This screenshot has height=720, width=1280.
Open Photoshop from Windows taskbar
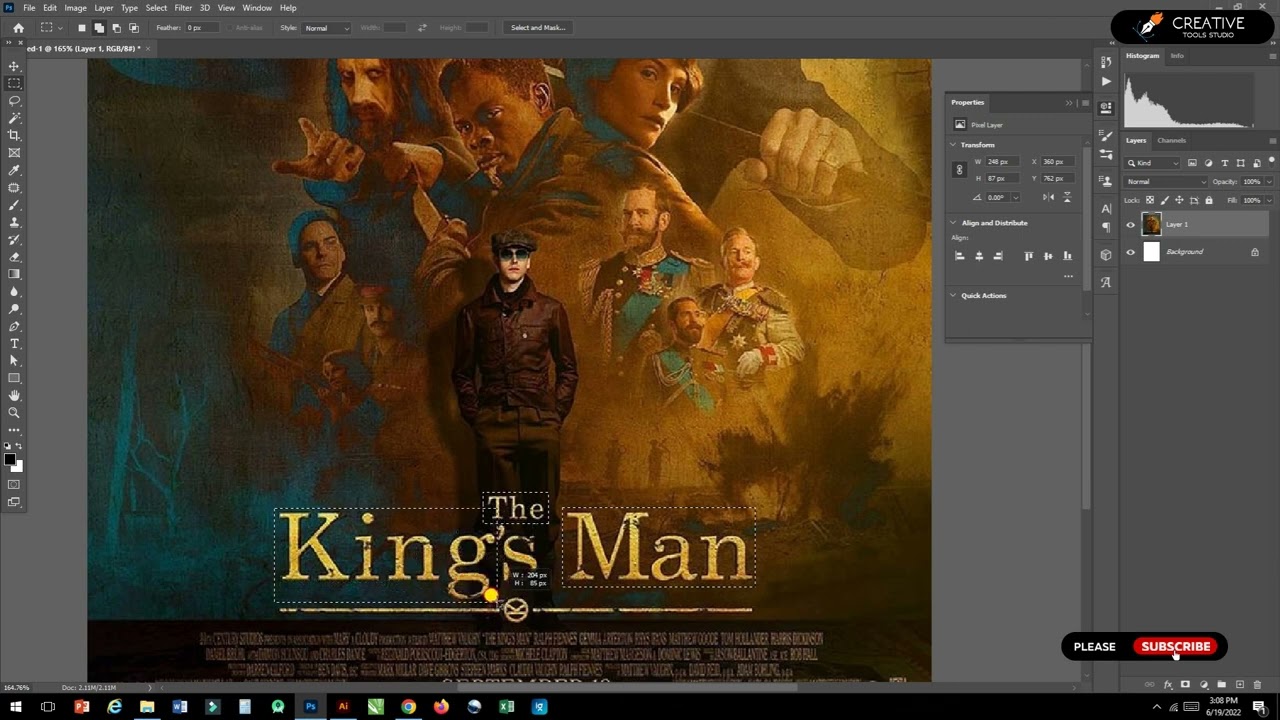[x=310, y=707]
